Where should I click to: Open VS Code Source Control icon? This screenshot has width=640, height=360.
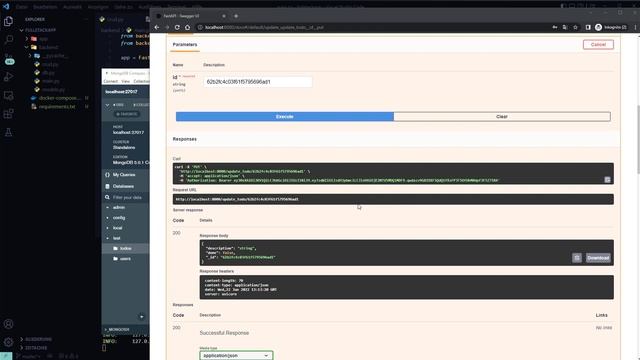[x=9, y=59]
